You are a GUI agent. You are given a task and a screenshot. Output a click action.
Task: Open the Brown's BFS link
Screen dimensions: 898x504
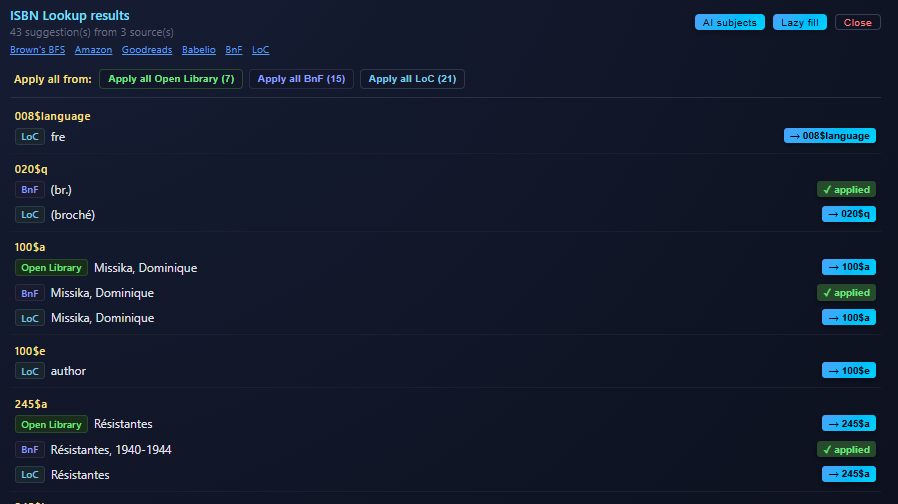pos(37,50)
